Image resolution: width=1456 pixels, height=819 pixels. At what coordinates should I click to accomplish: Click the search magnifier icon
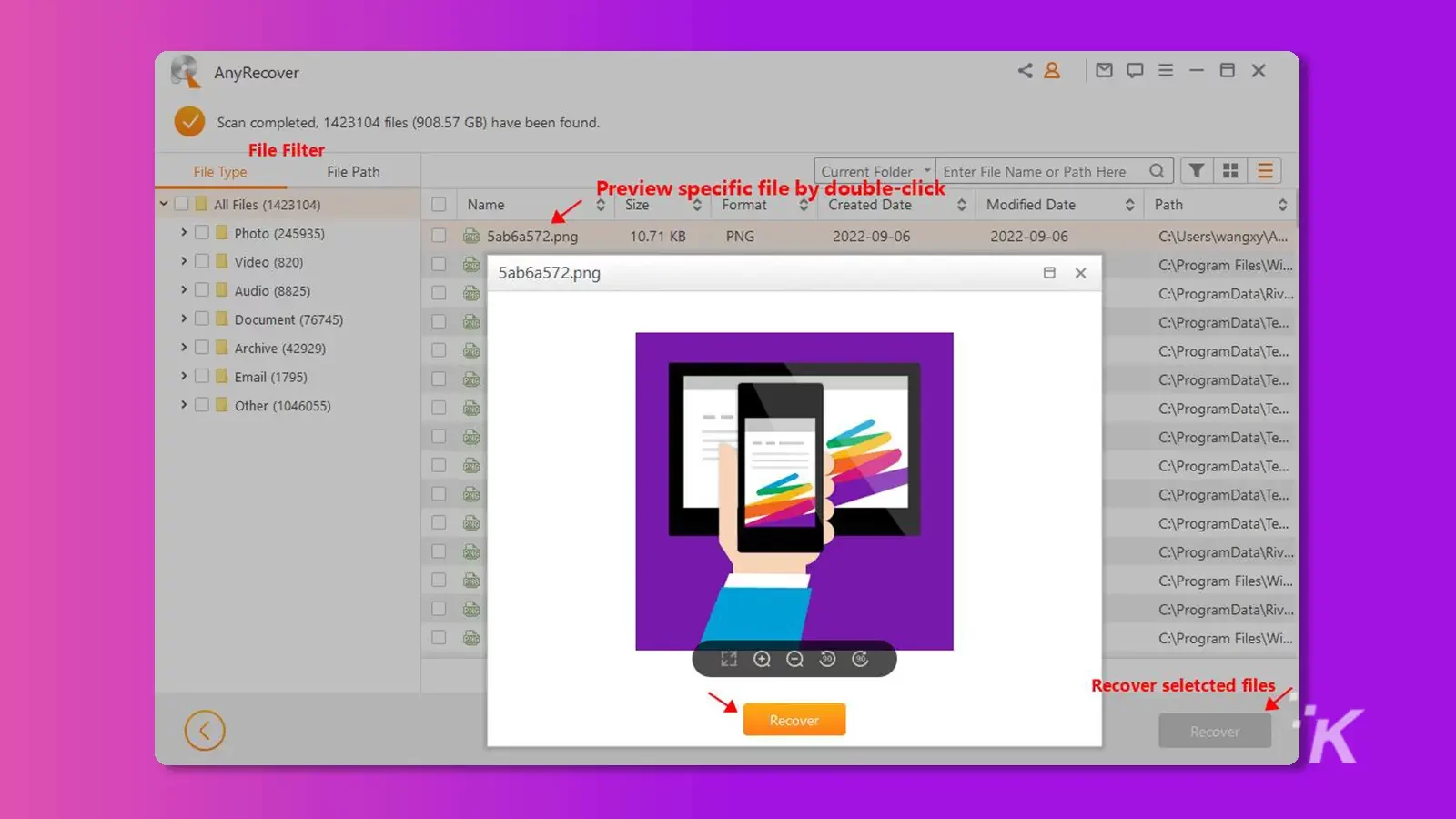point(1157,171)
